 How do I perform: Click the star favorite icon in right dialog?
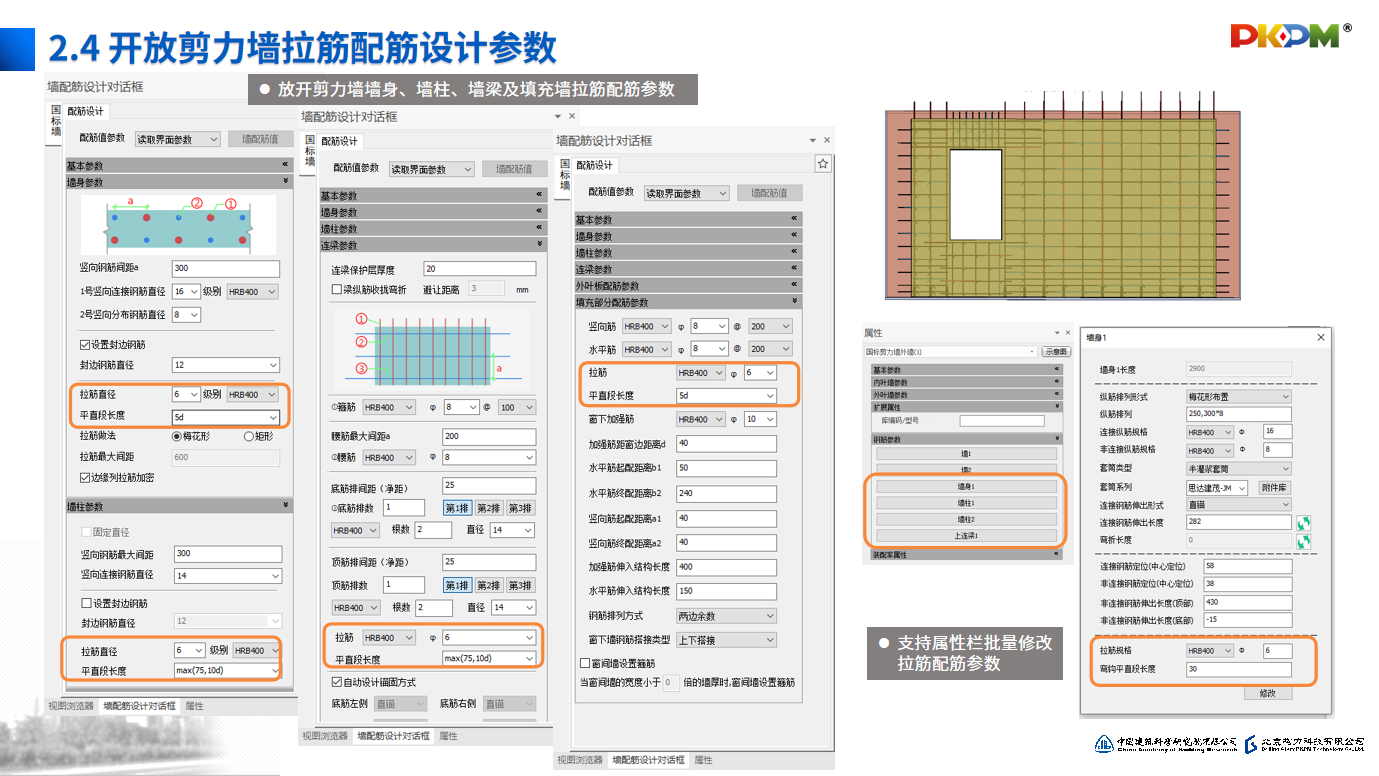(822, 164)
